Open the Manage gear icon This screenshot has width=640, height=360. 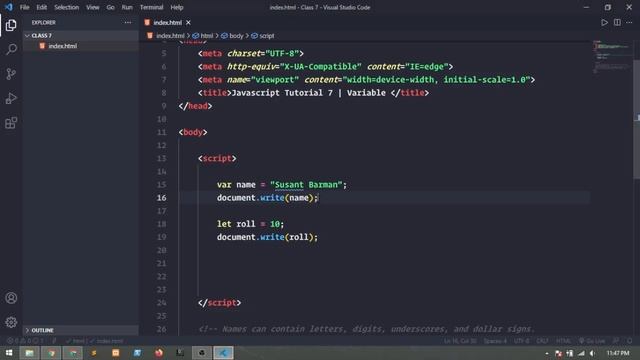(x=11, y=322)
